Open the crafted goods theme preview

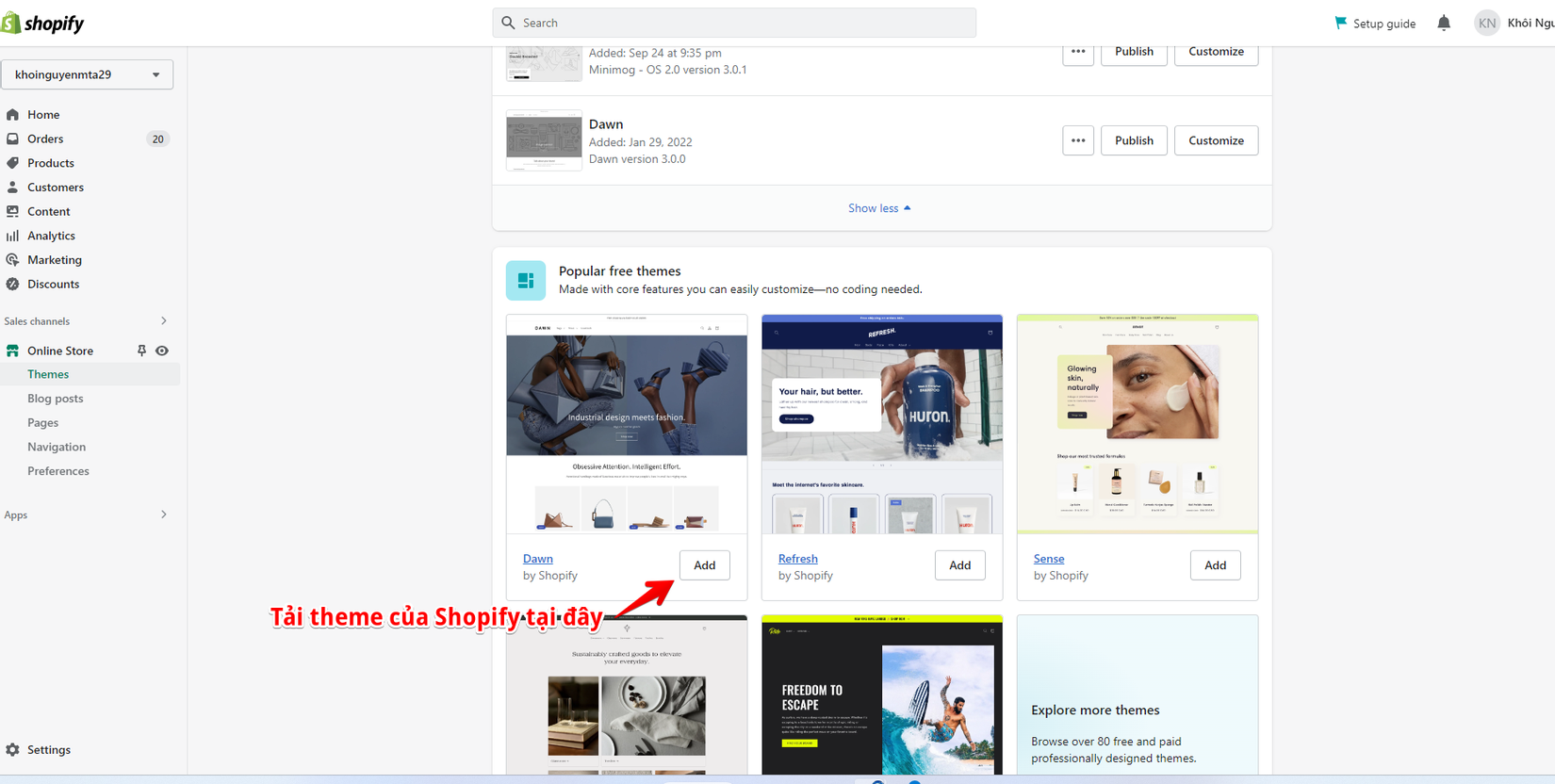click(x=627, y=695)
